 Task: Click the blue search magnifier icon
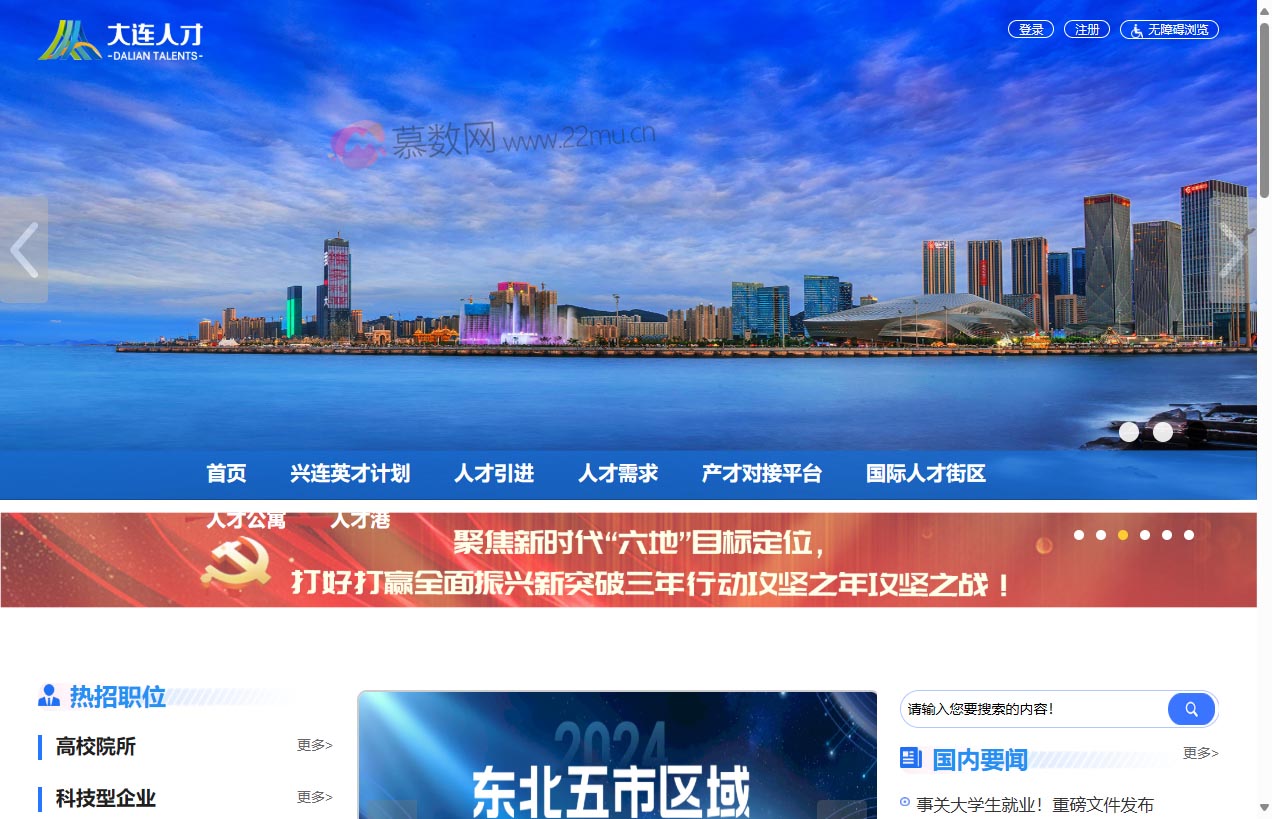pyautogui.click(x=1191, y=708)
